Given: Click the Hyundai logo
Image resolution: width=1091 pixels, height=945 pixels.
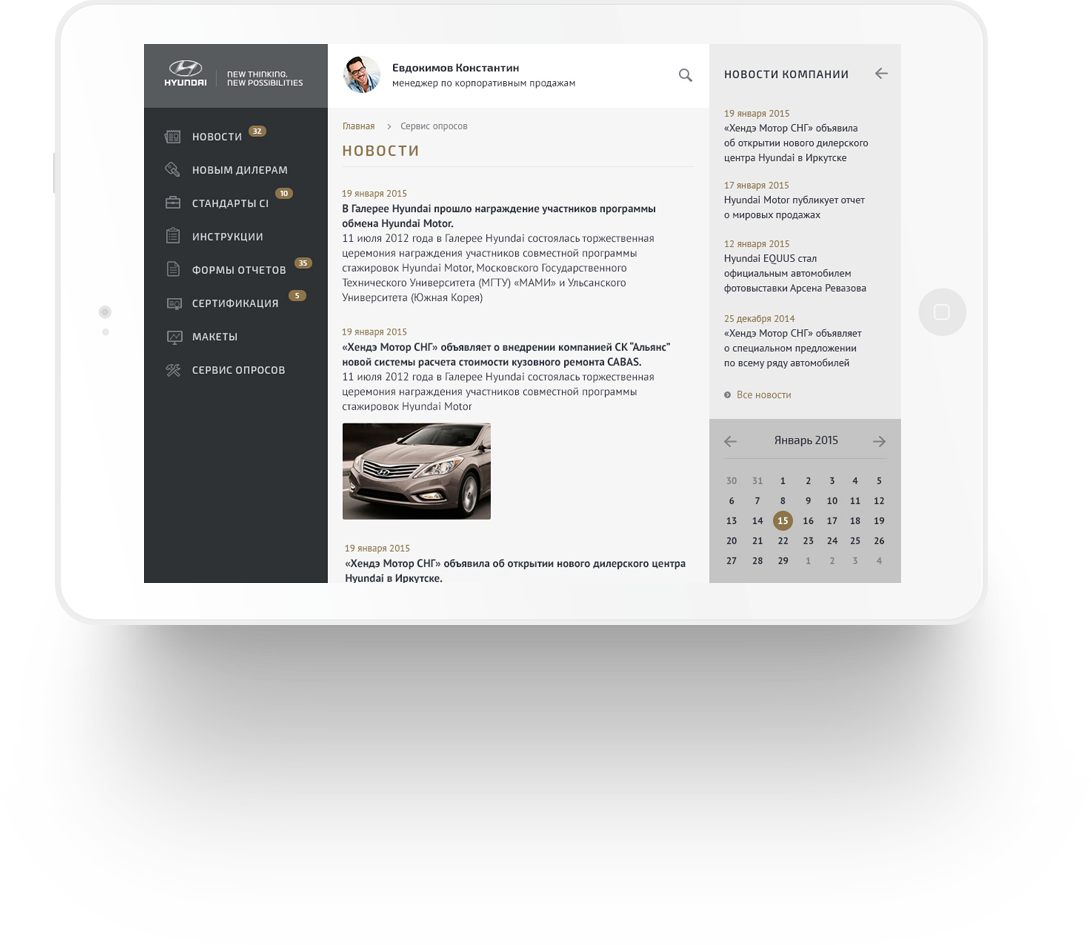Looking at the screenshot, I should click(x=185, y=74).
